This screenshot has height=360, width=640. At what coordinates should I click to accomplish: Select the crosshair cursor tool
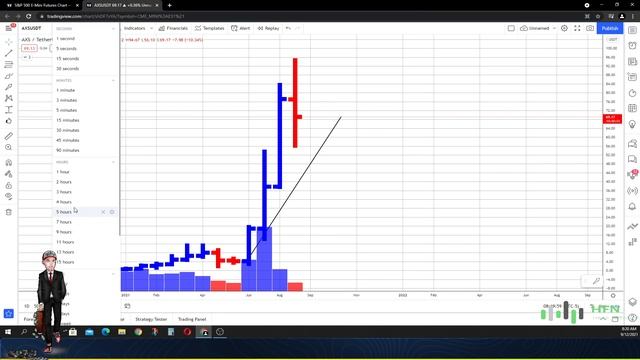tap(9, 42)
